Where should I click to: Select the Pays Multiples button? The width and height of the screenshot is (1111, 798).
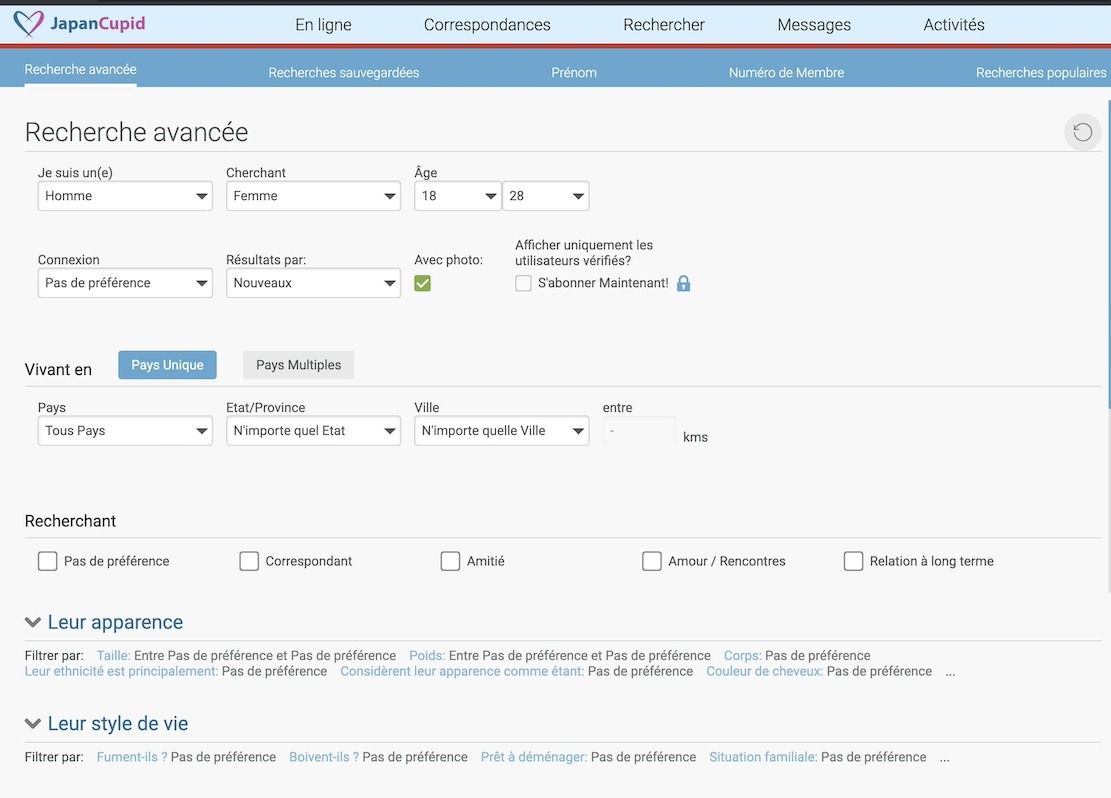tap(298, 365)
